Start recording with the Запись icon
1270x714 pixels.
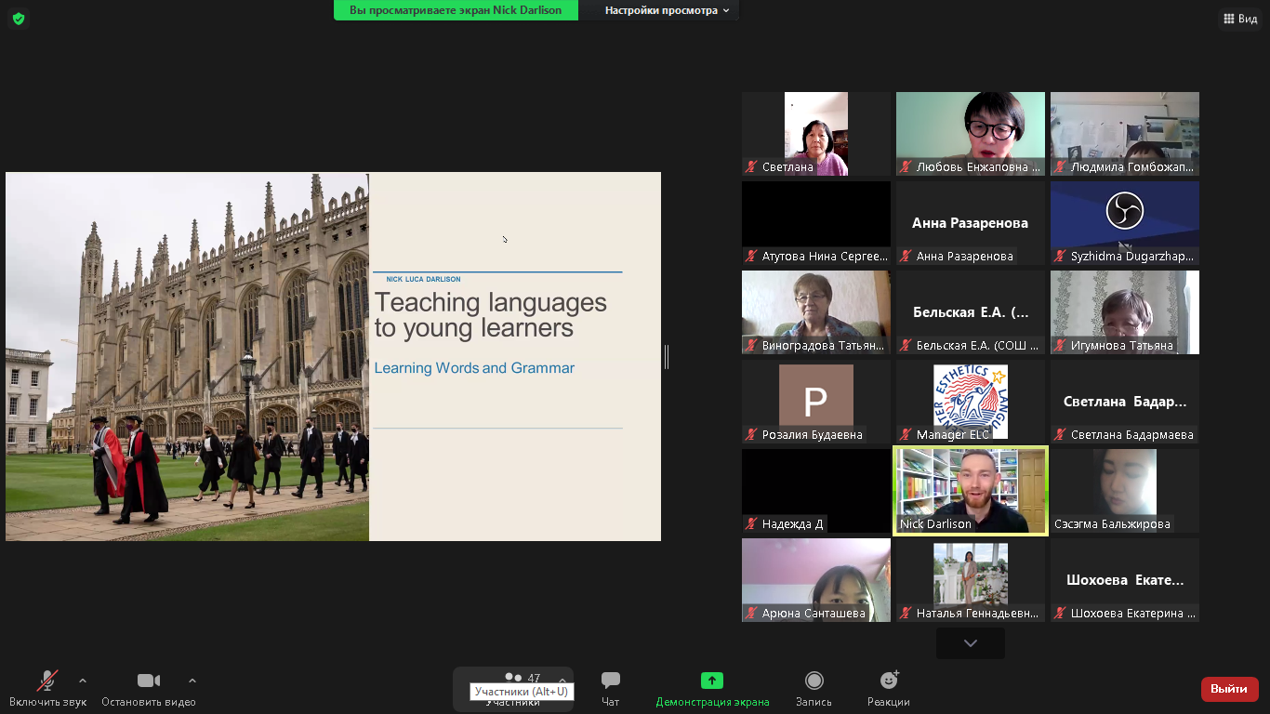click(x=814, y=681)
